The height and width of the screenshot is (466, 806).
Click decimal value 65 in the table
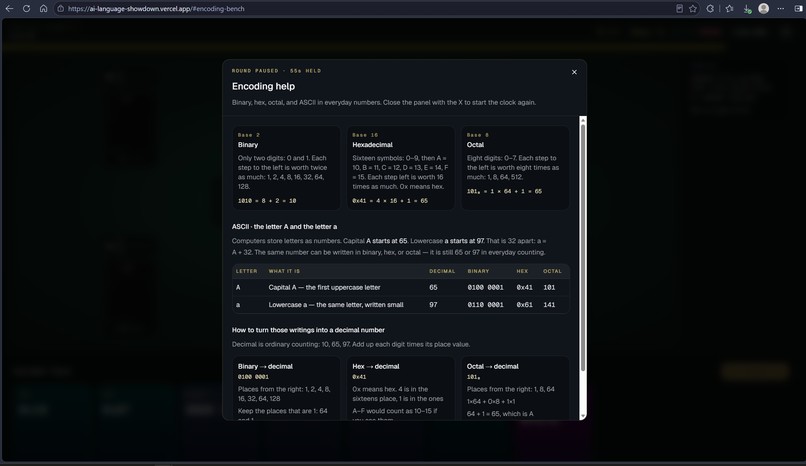click(433, 288)
